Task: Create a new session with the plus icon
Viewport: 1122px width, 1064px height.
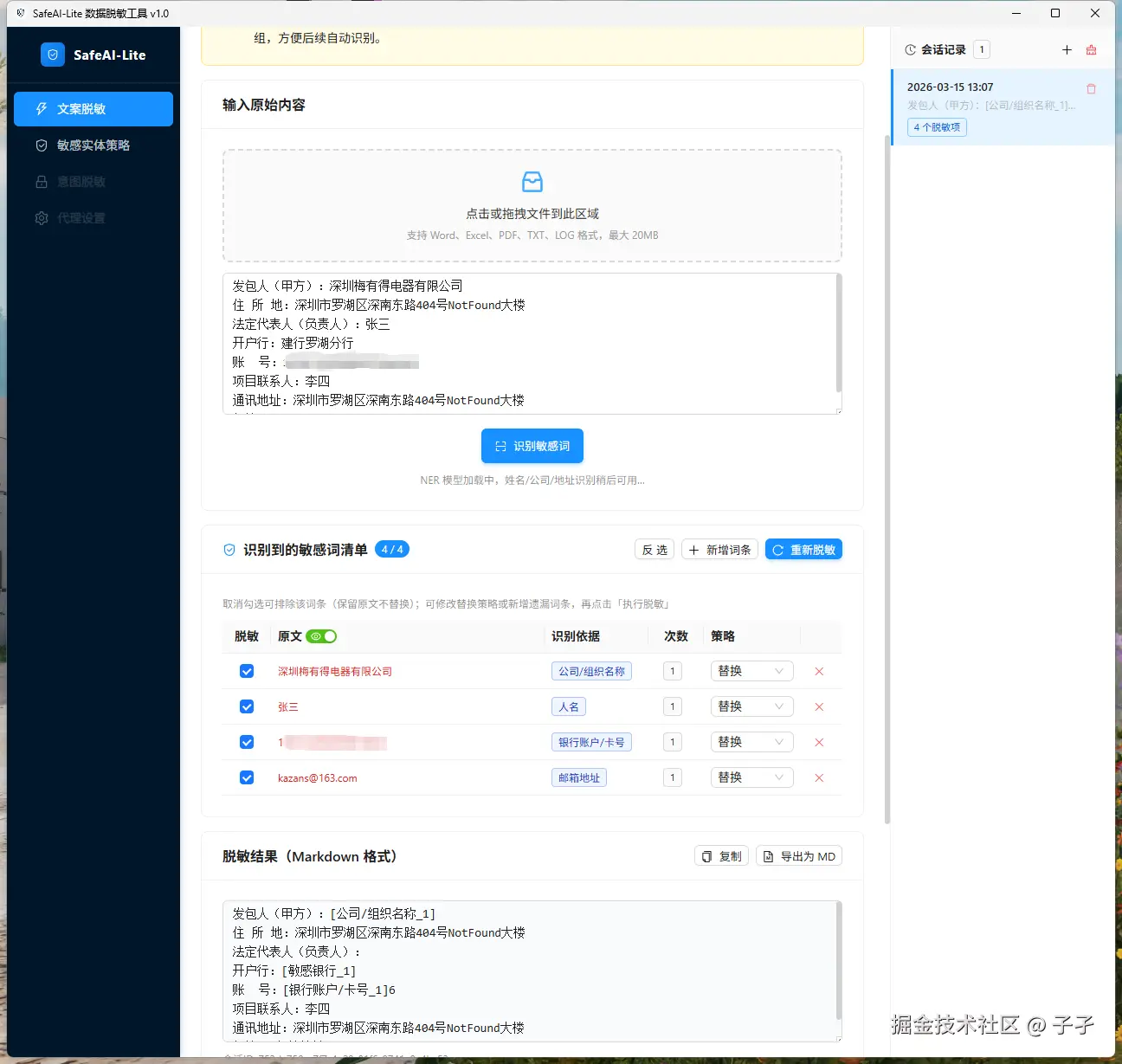Action: (1067, 49)
